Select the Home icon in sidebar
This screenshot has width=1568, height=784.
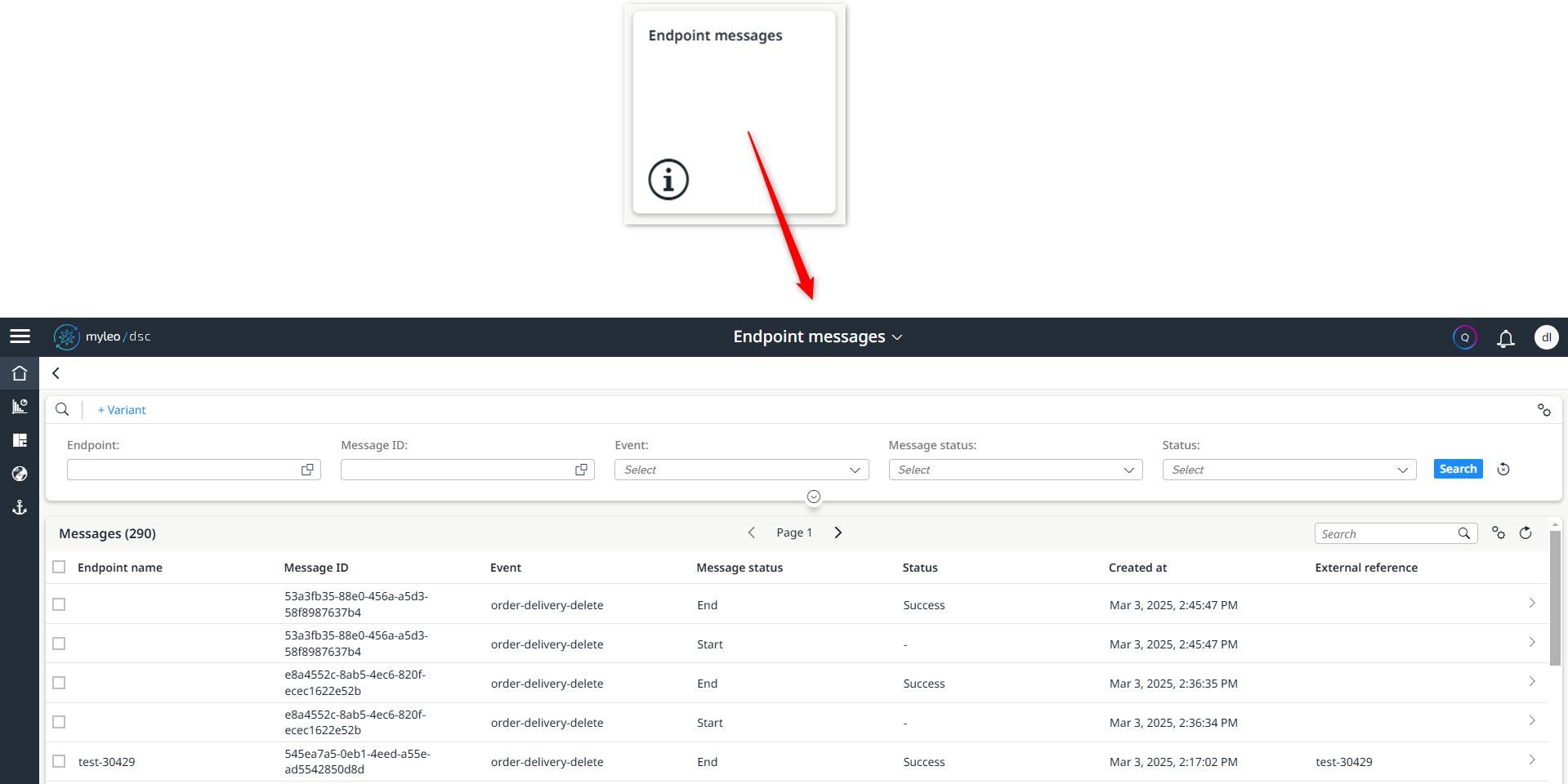pyautogui.click(x=20, y=373)
